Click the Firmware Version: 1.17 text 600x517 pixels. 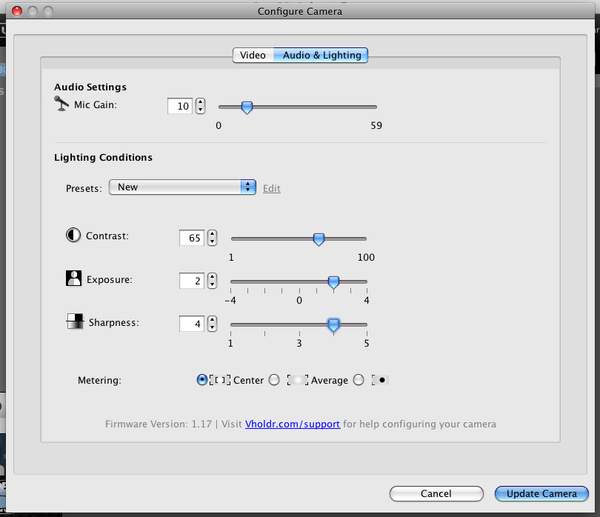pos(158,424)
